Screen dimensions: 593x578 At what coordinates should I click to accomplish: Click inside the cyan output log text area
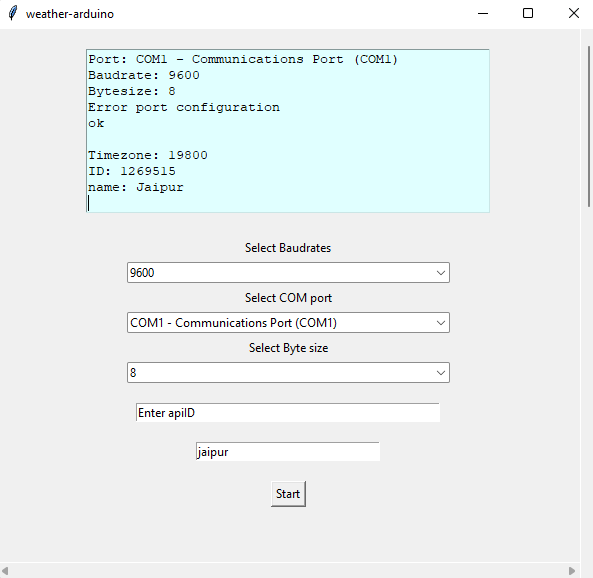click(288, 131)
